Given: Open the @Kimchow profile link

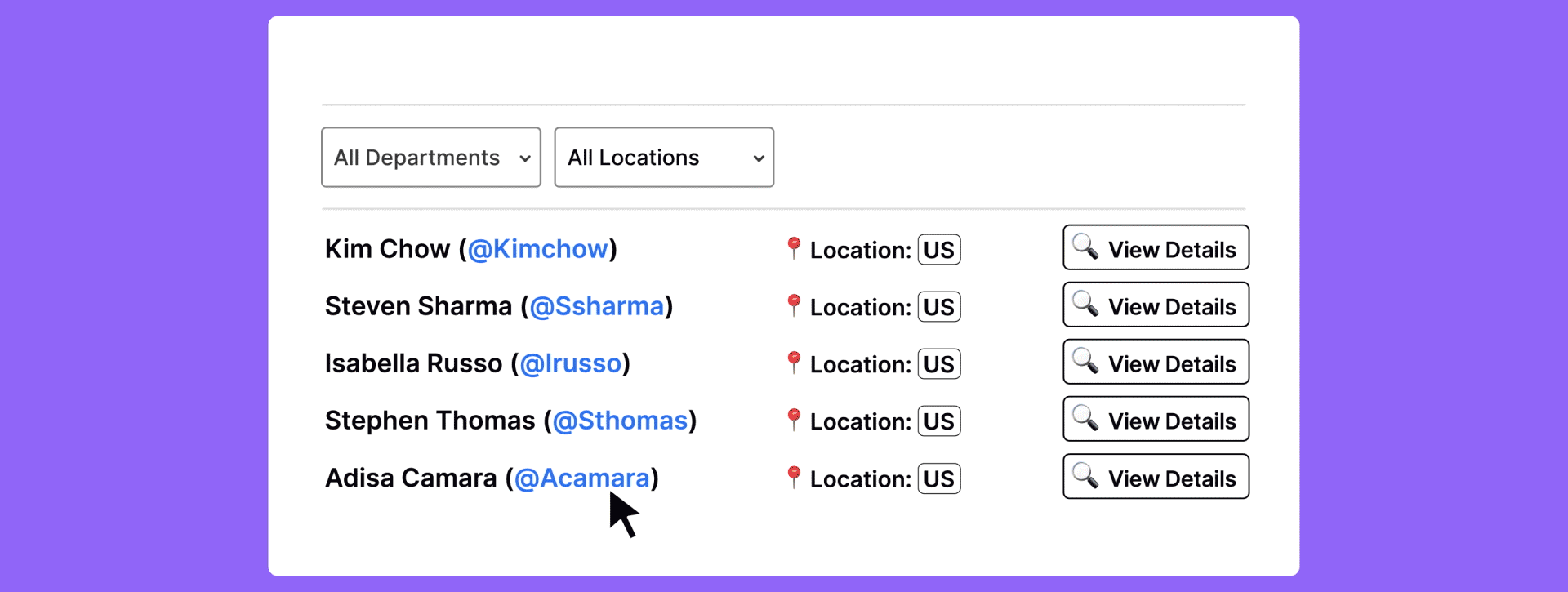Looking at the screenshot, I should click(x=539, y=249).
